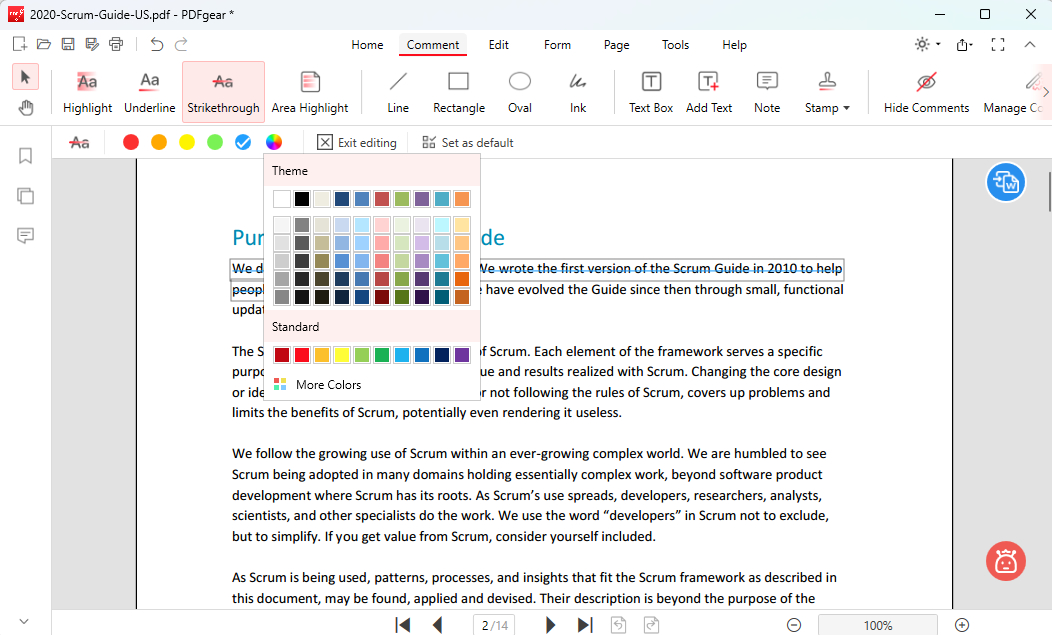Collapse the ribbon with the chevron

pos(1030,45)
